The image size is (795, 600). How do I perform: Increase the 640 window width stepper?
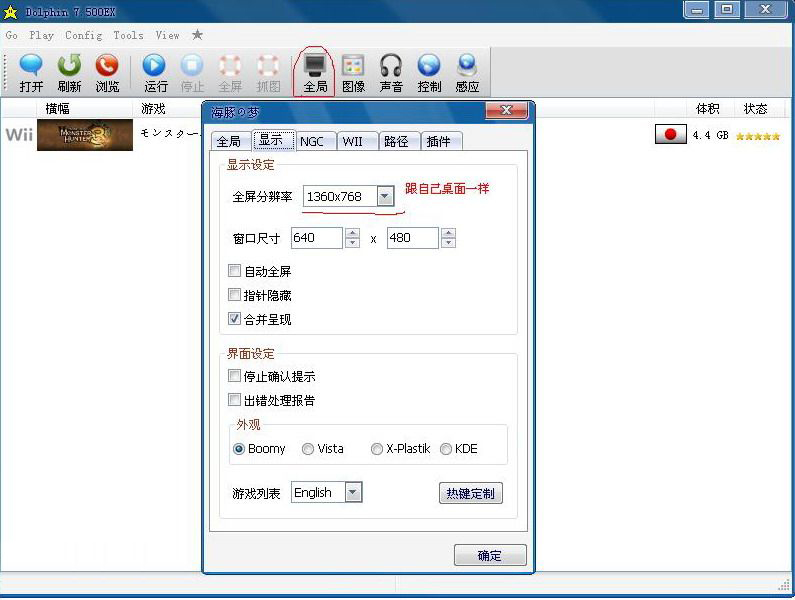coord(352,233)
